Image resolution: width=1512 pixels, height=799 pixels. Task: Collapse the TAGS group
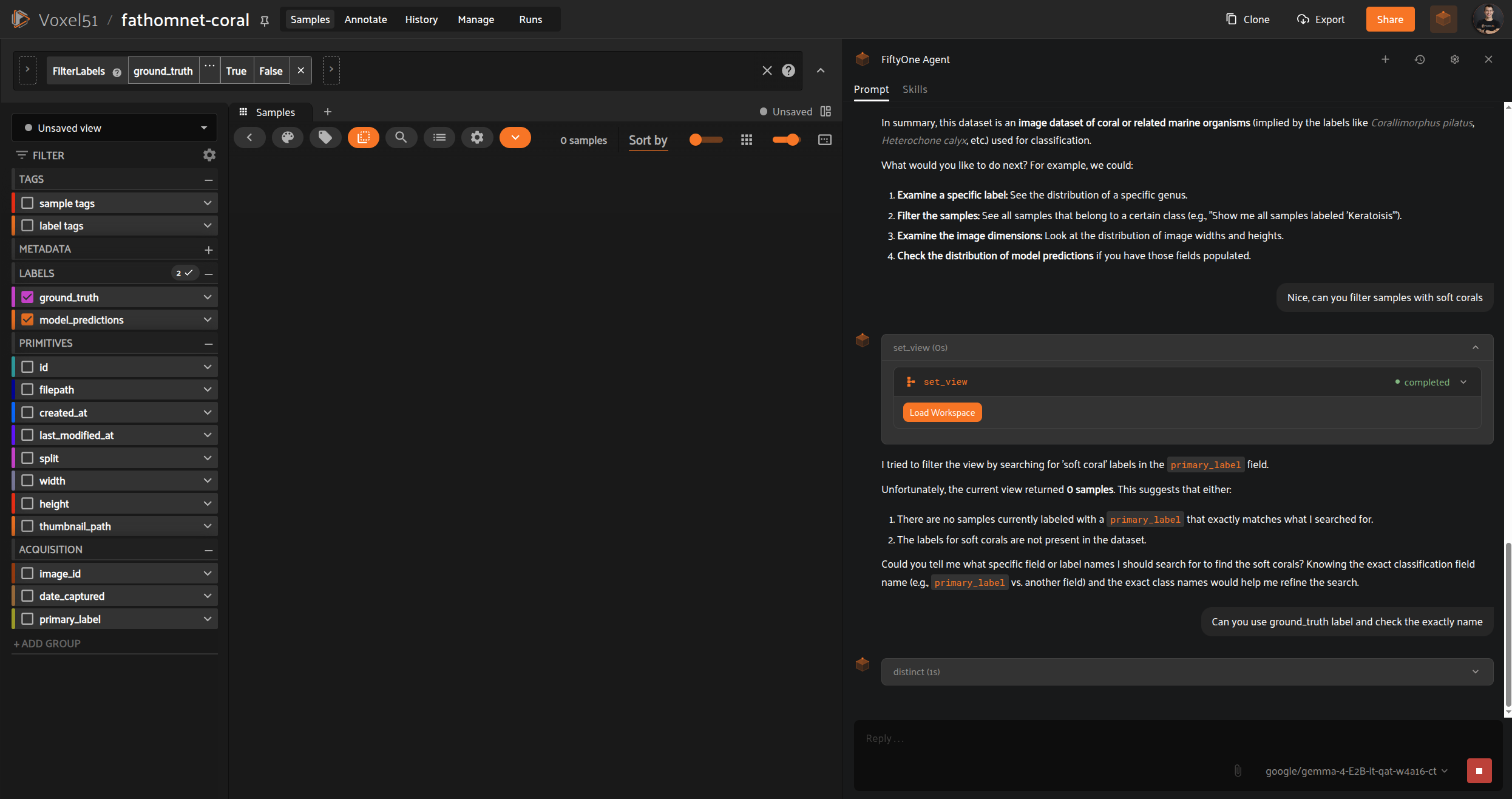pos(209,180)
